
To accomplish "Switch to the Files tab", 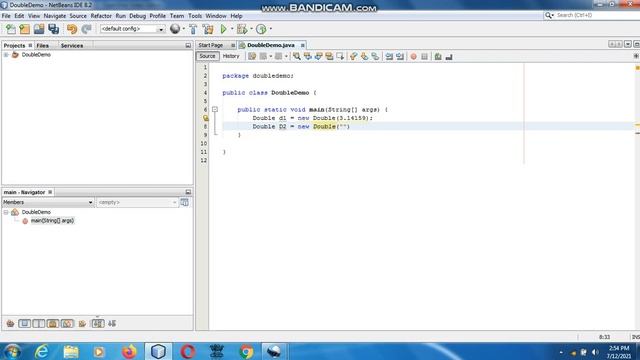I will click(x=42, y=46).
